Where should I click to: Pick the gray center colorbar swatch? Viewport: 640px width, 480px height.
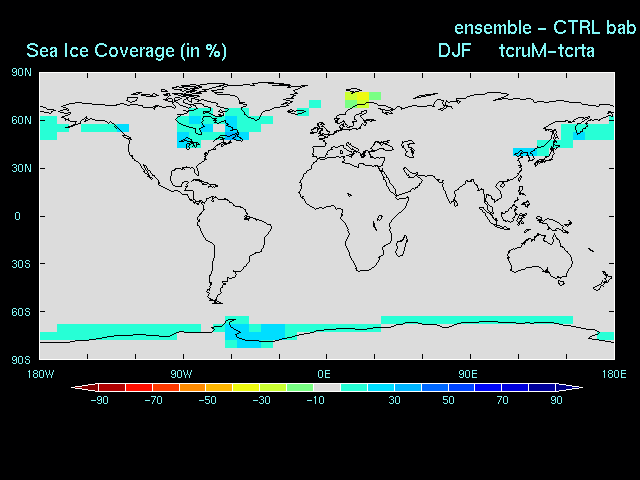tap(327, 387)
